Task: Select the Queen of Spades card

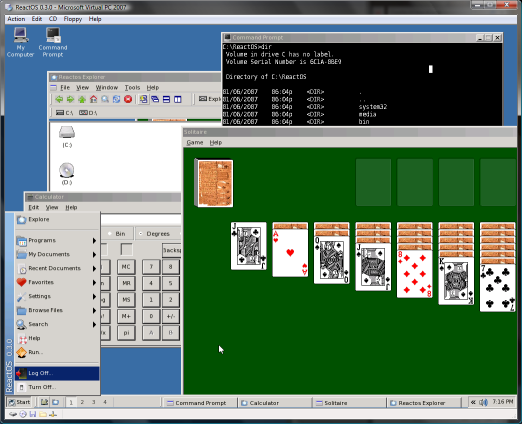Action: (332, 260)
